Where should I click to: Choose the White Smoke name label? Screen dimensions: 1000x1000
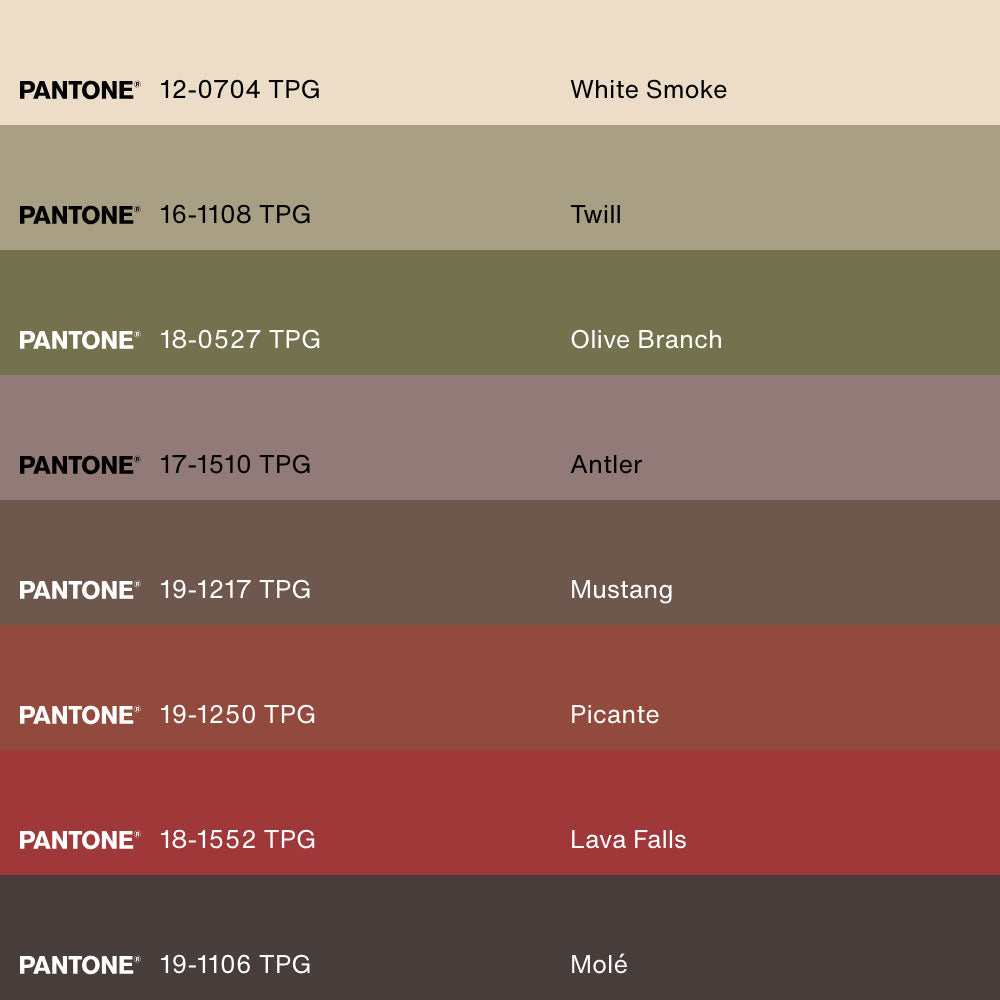[648, 90]
